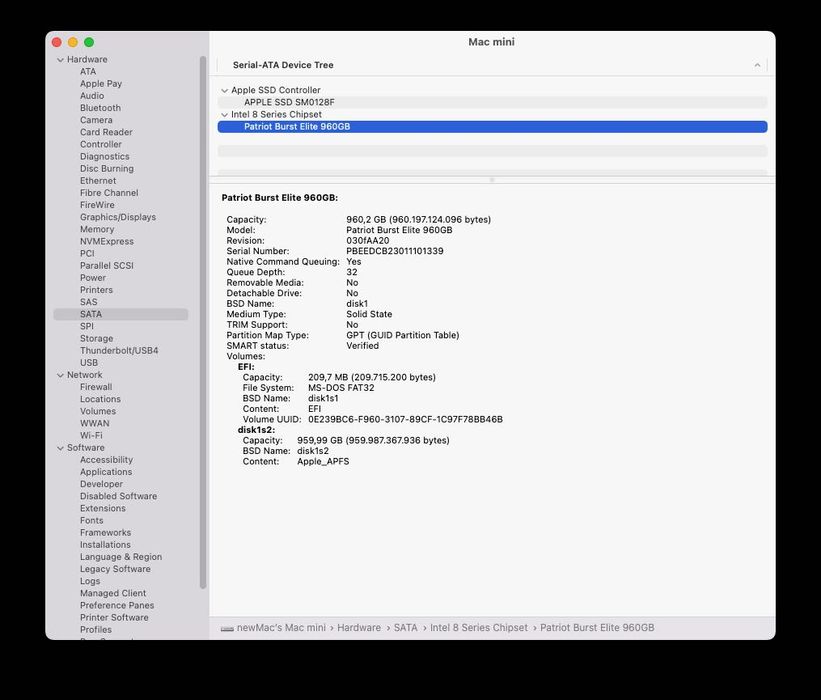Open the Apple Pay sidebar item
This screenshot has width=821, height=700.
101,83
